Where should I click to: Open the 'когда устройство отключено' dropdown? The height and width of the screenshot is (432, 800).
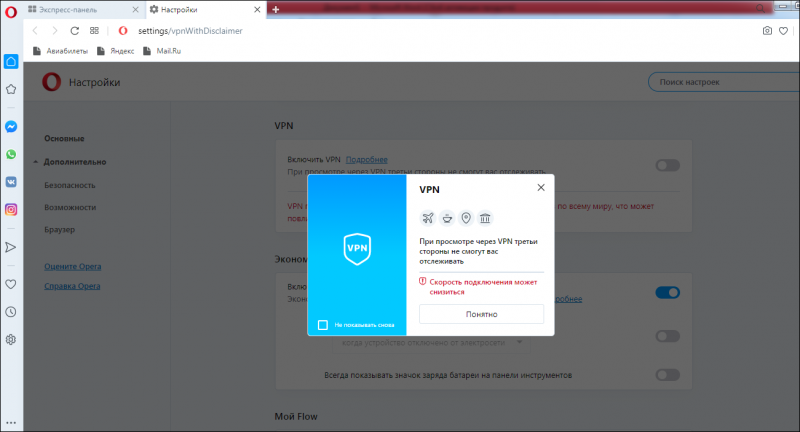pyautogui.click(x=431, y=343)
